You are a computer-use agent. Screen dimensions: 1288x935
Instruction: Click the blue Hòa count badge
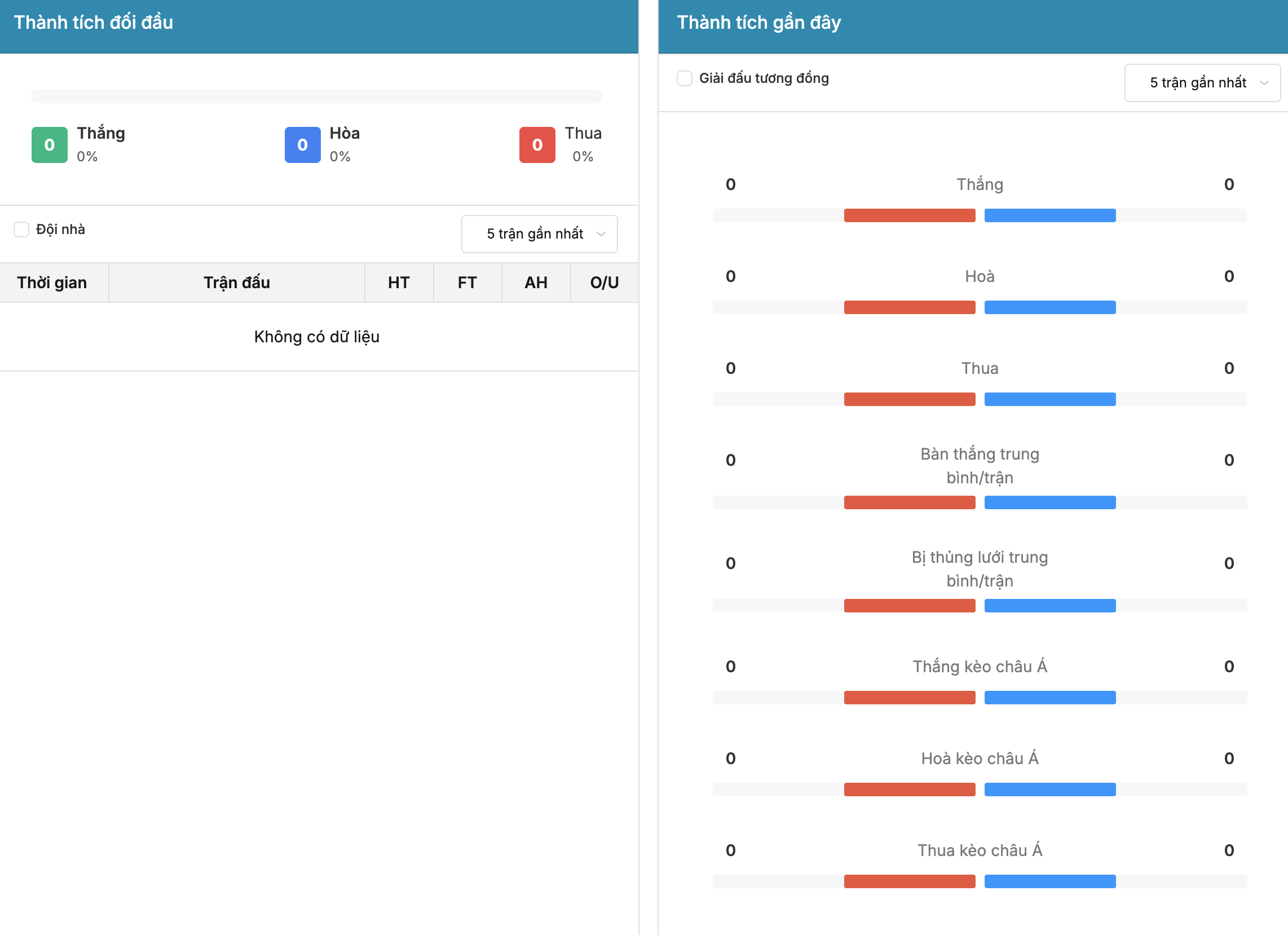pyautogui.click(x=302, y=145)
